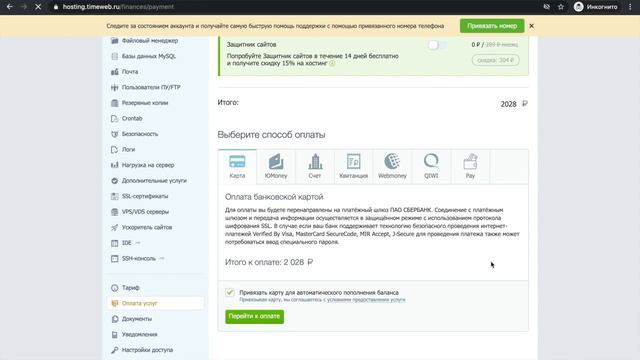640x360 pixels.
Task: Open Оплата услуг in the sidebar
Action: coord(155,303)
